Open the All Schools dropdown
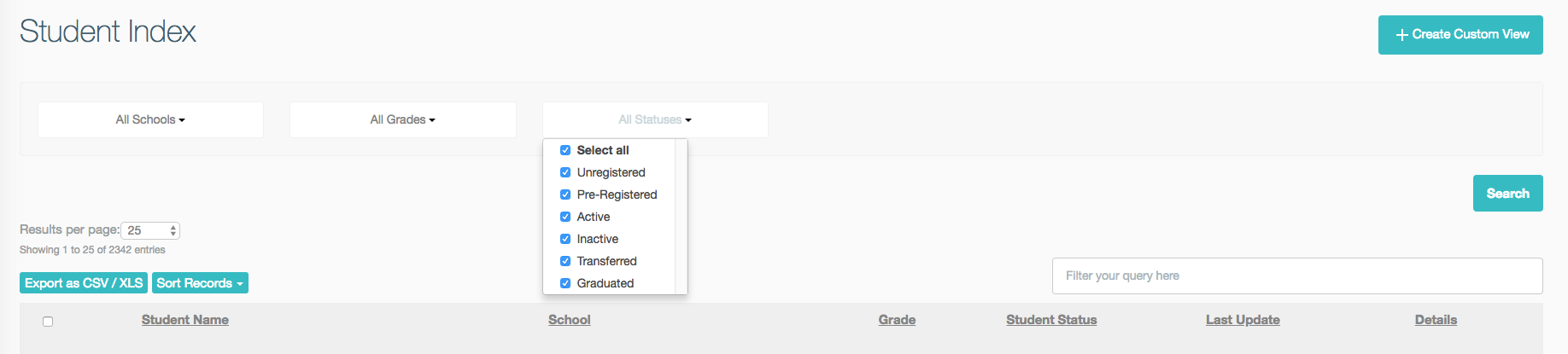Image resolution: width=1568 pixels, height=354 pixels. [x=150, y=119]
